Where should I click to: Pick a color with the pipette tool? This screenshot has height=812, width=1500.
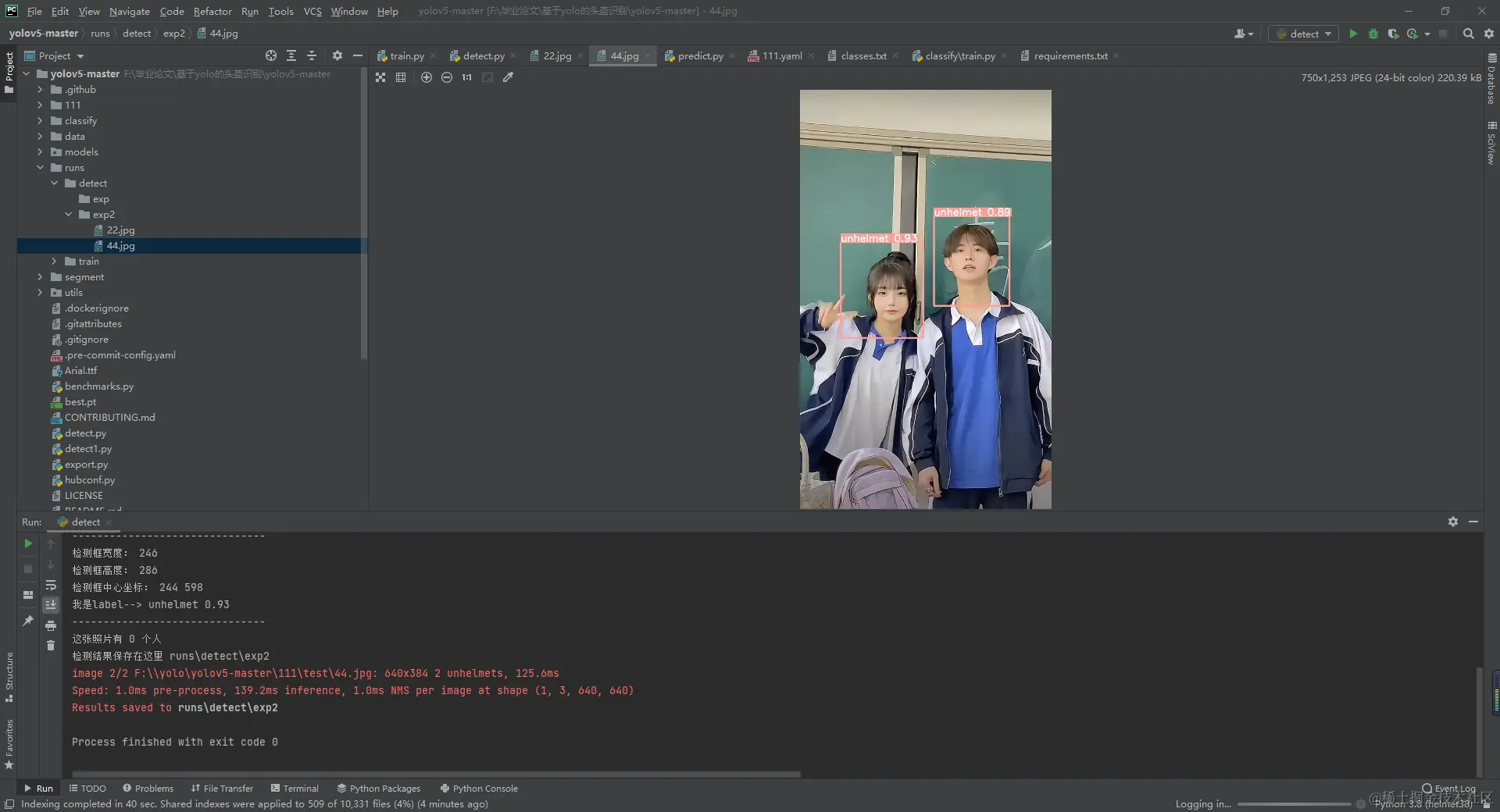[509, 77]
